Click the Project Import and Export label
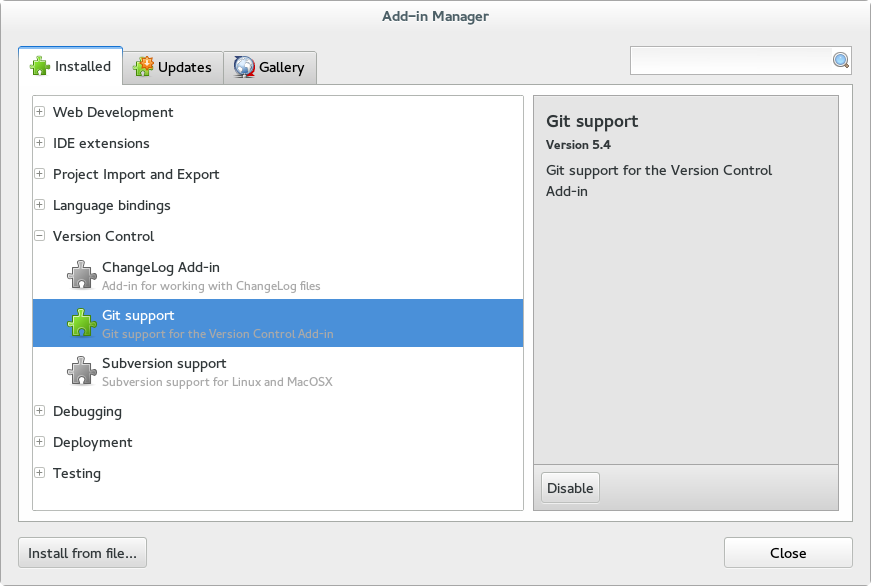 [136, 174]
